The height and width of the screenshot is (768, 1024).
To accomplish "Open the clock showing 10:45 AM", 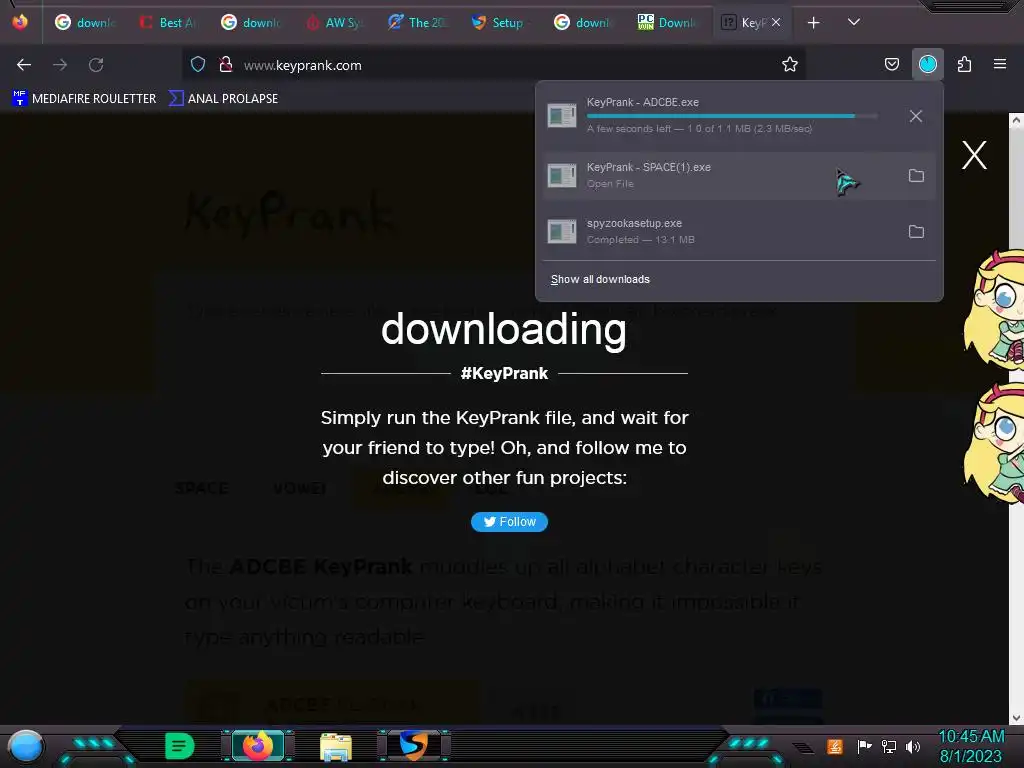I will click(x=971, y=746).
